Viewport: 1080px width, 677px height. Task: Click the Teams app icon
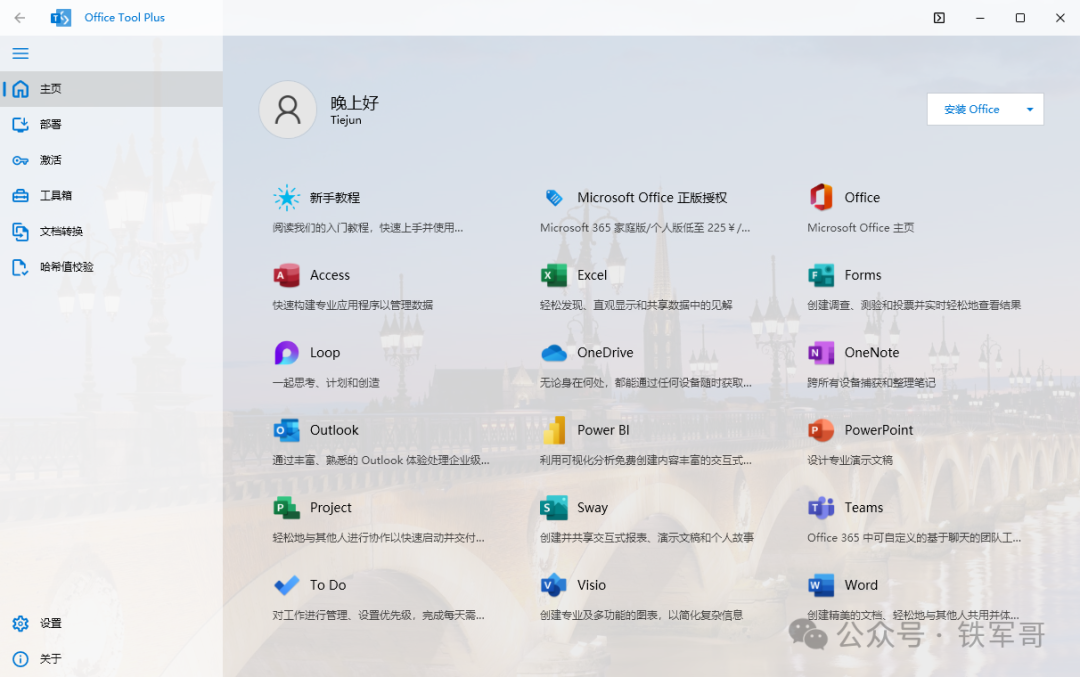point(820,508)
